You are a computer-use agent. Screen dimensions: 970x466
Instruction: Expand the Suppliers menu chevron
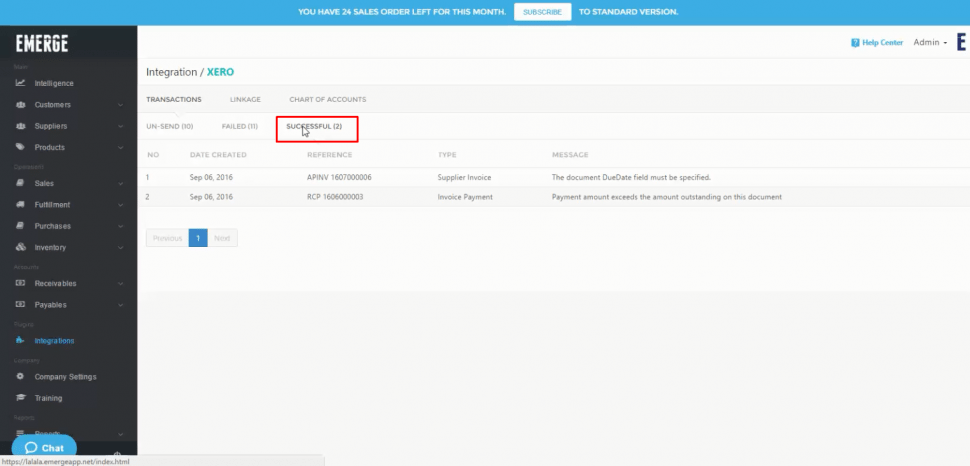[120, 126]
